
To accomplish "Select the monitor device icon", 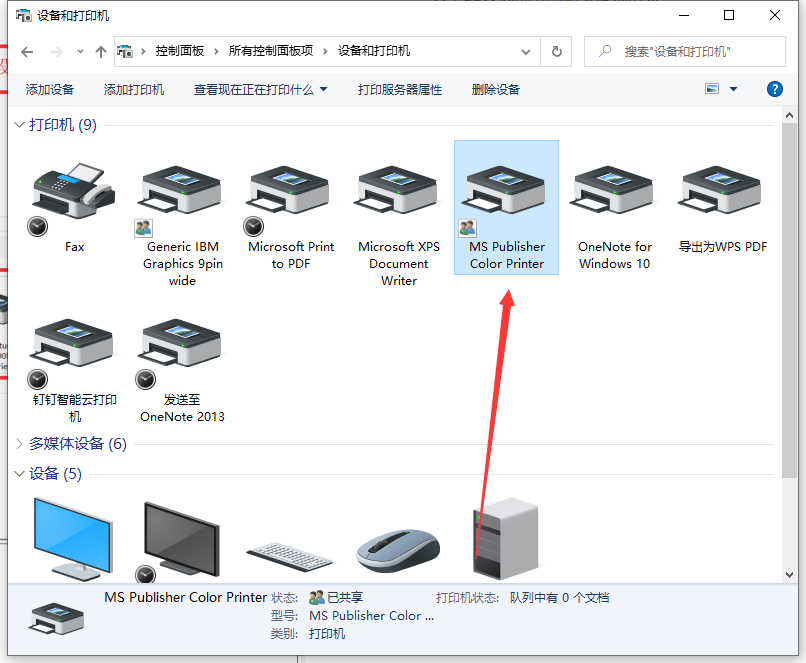I will 72,535.
